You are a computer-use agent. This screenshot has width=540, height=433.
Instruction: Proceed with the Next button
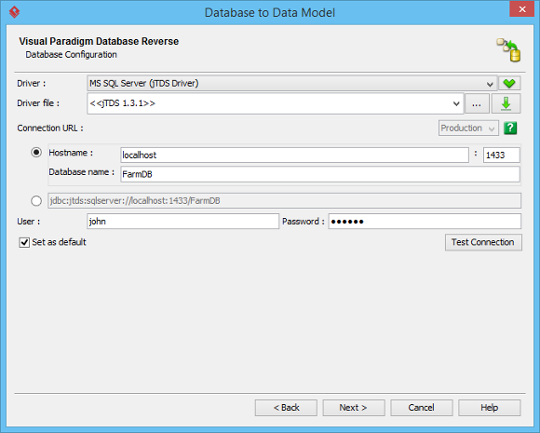pos(354,408)
